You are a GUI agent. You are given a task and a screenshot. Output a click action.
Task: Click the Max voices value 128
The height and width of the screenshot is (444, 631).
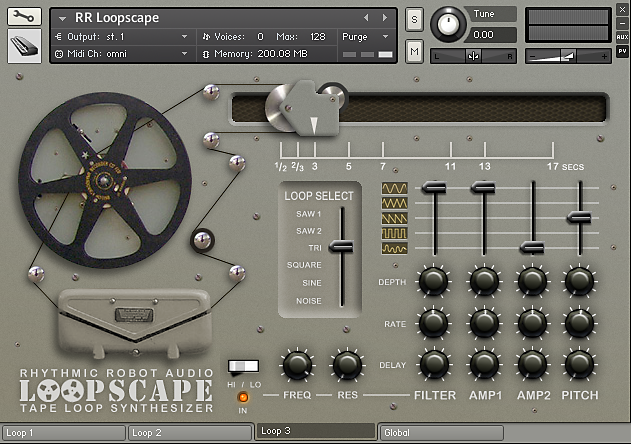click(318, 37)
